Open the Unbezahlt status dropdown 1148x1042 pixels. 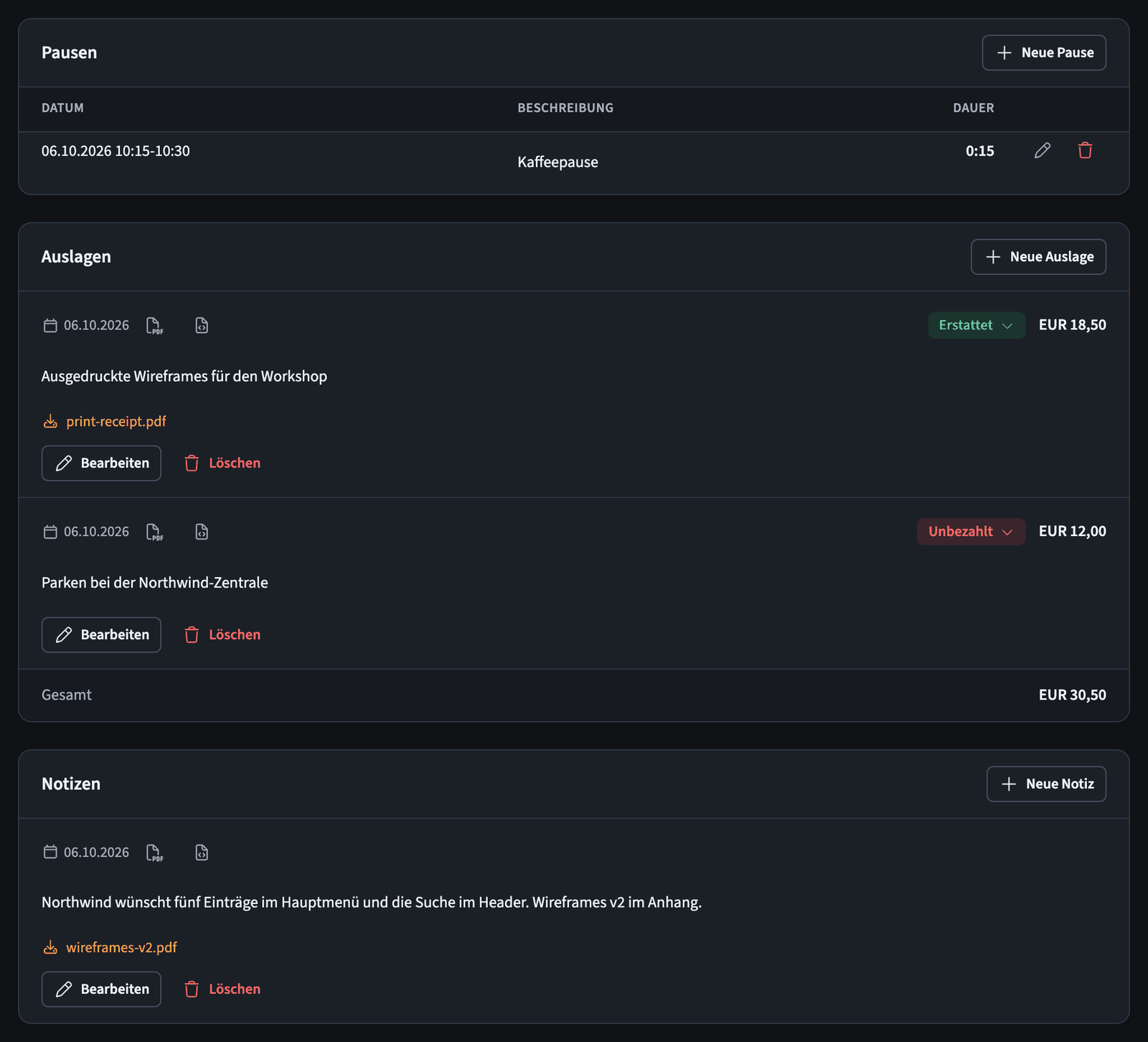971,532
